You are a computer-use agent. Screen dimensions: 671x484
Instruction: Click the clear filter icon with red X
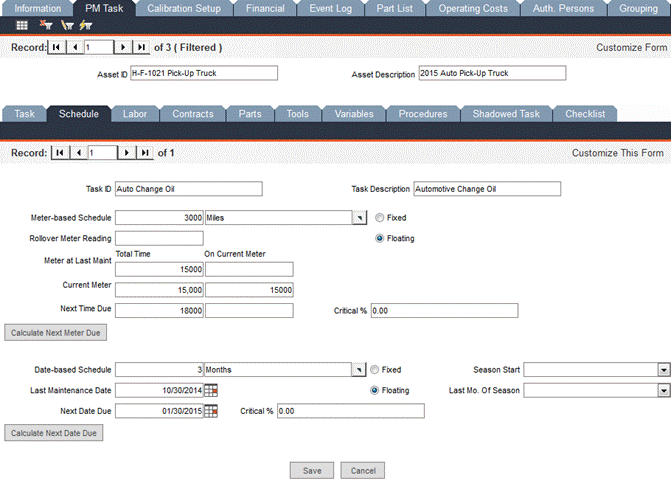46,25
